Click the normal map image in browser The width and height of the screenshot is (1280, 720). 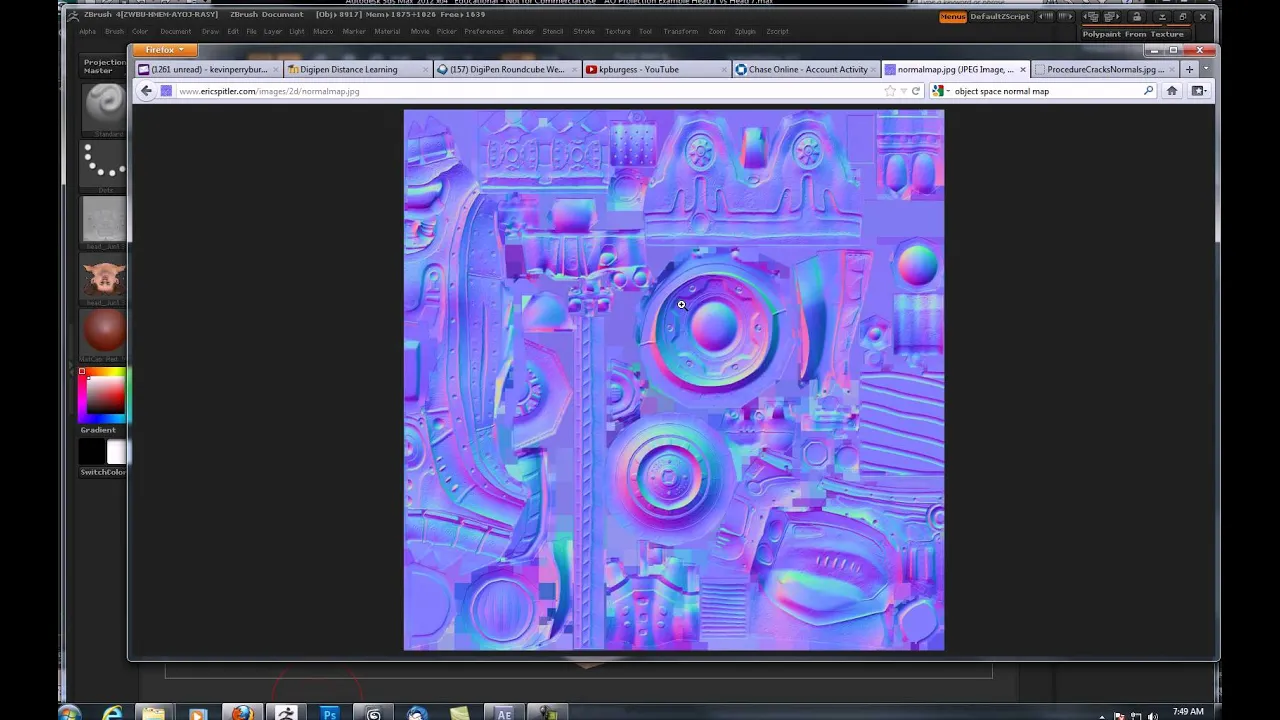pos(674,380)
